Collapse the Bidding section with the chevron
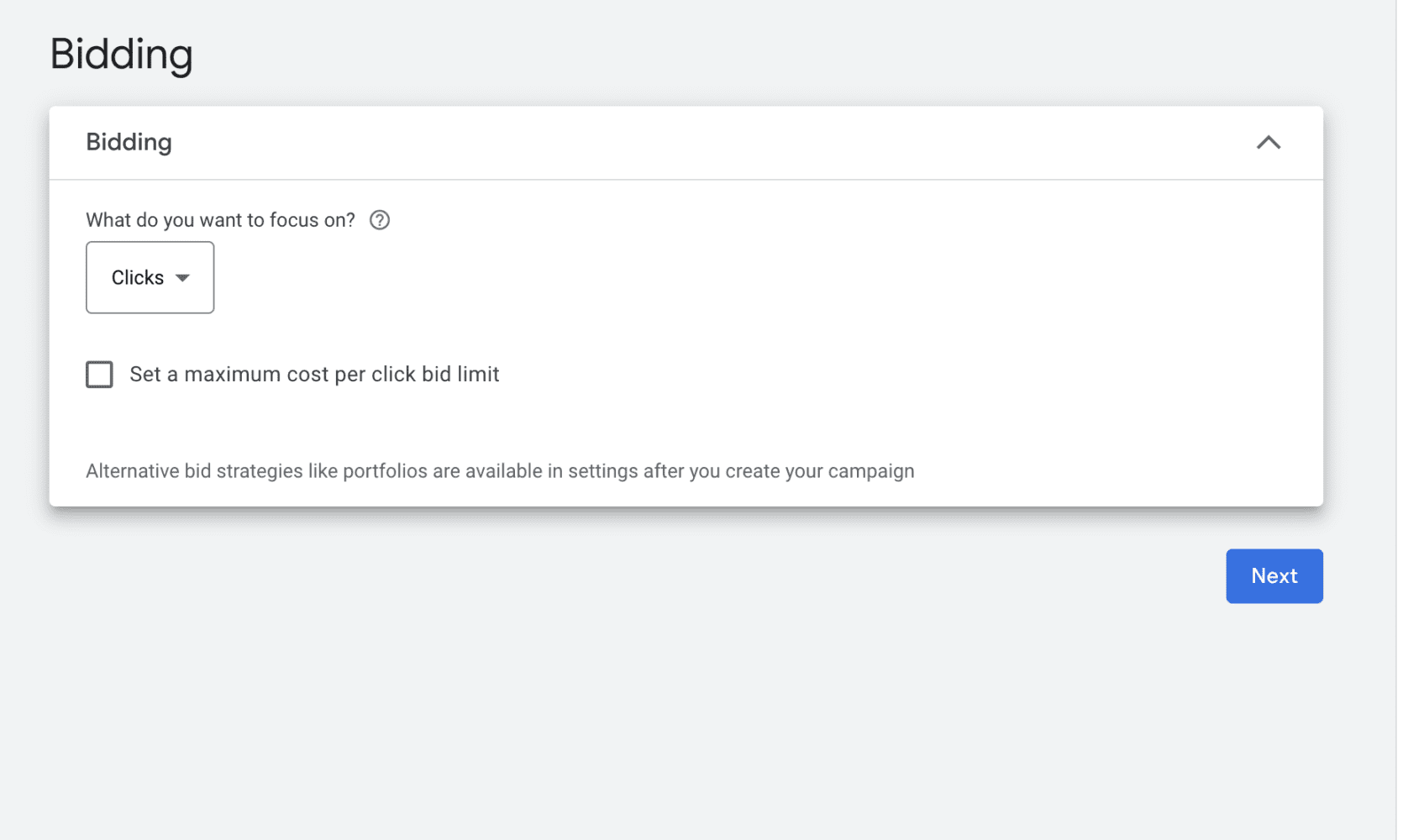Image resolution: width=1403 pixels, height=840 pixels. click(1268, 143)
